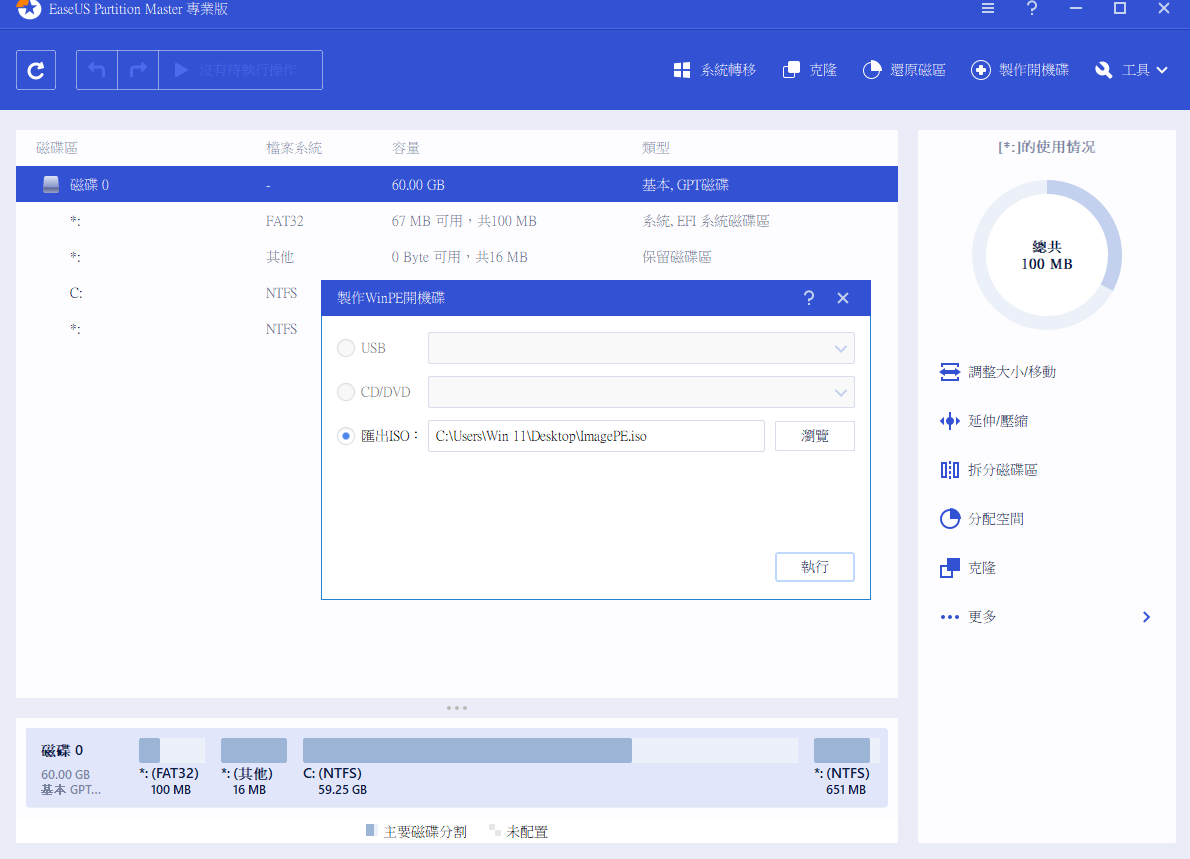This screenshot has width=1190, height=859.
Task: Open 系統轉移 system migration tool
Action: (x=715, y=70)
